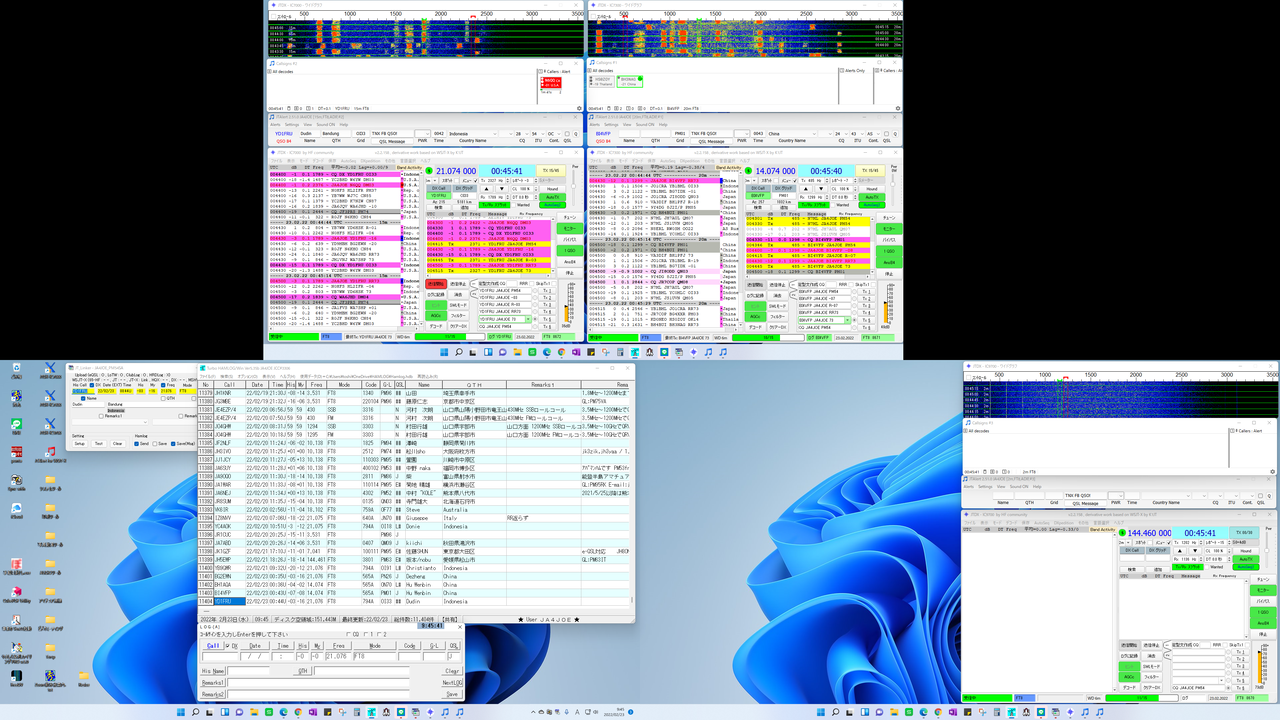This screenshot has height=720, width=1280.
Task: Click the callsign input field in the HAMLOG LOG panel
Action: click(x=220, y=656)
